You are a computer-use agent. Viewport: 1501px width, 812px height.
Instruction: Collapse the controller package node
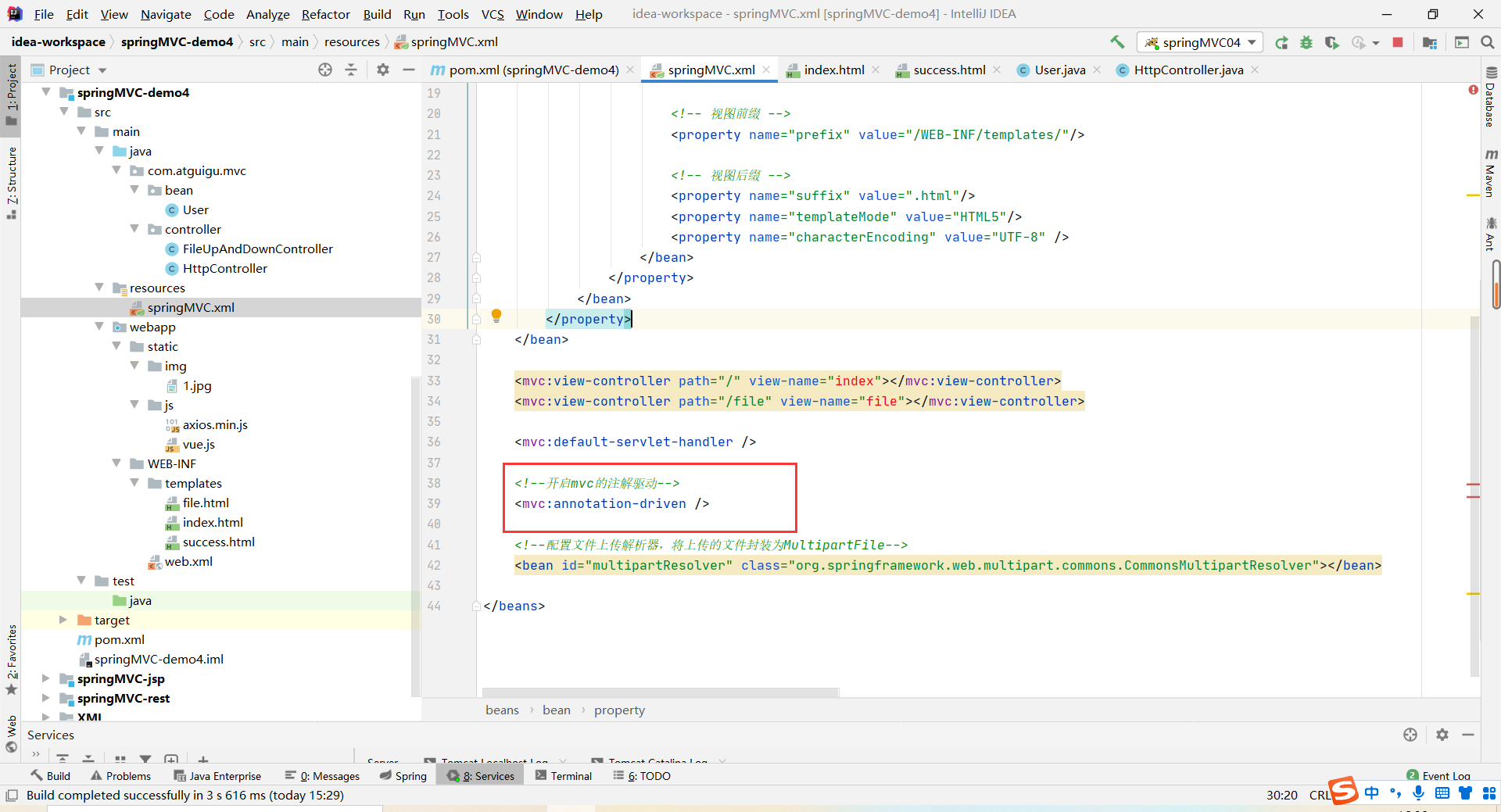134,229
